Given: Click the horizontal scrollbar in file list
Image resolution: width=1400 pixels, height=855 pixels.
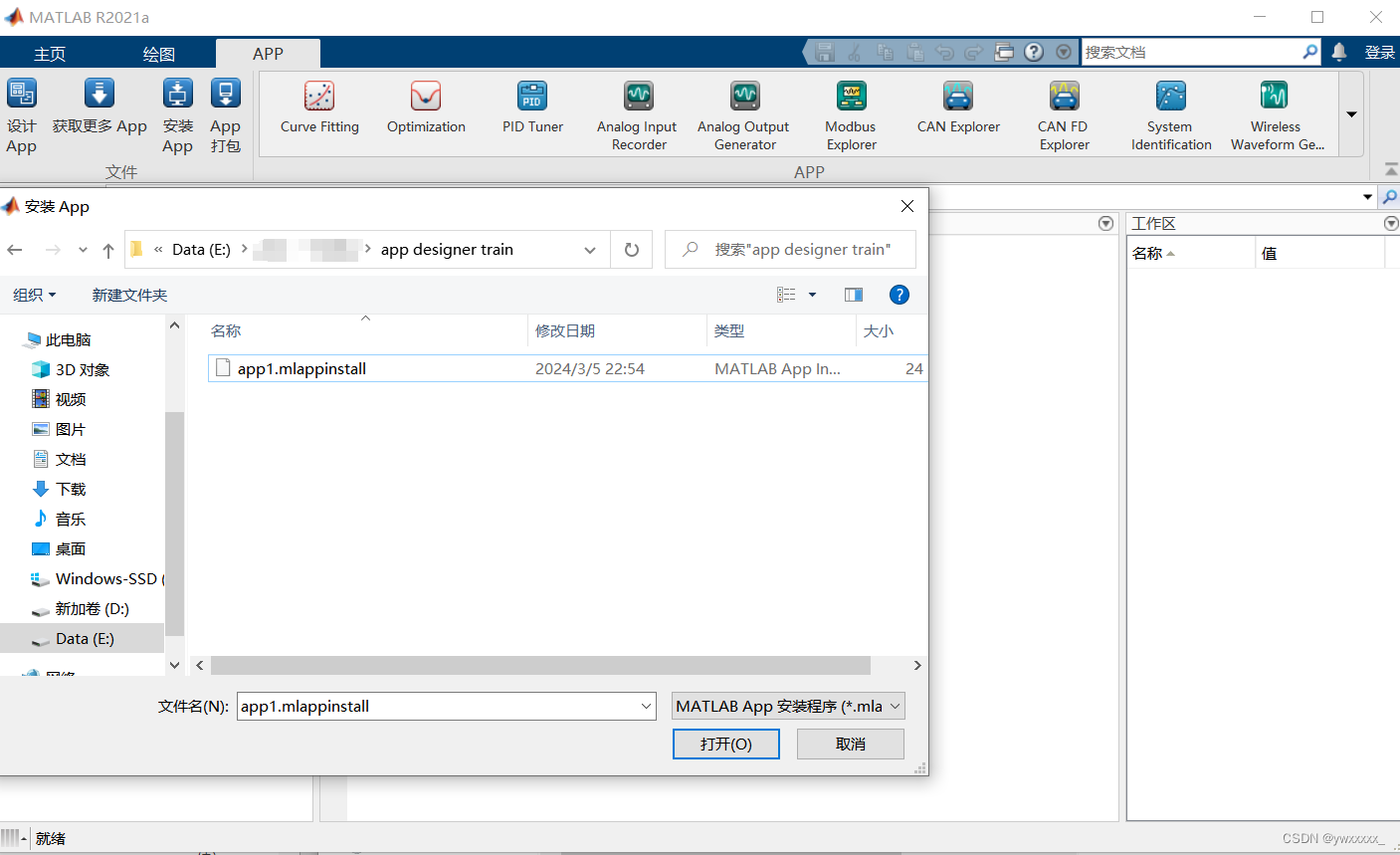Looking at the screenshot, I should click(540, 665).
